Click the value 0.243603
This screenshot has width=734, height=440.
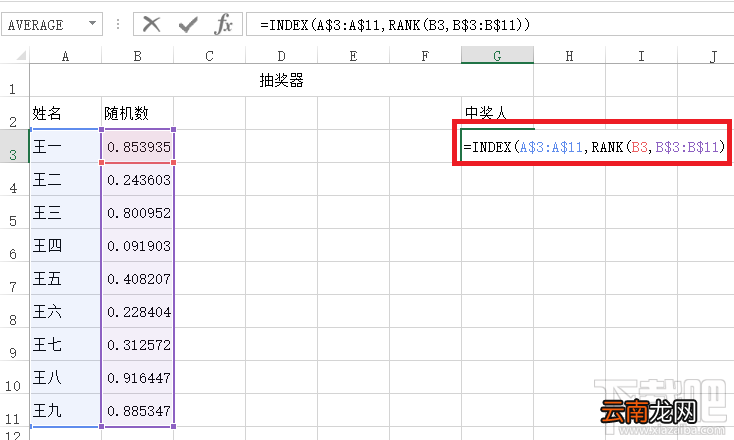[137, 179]
